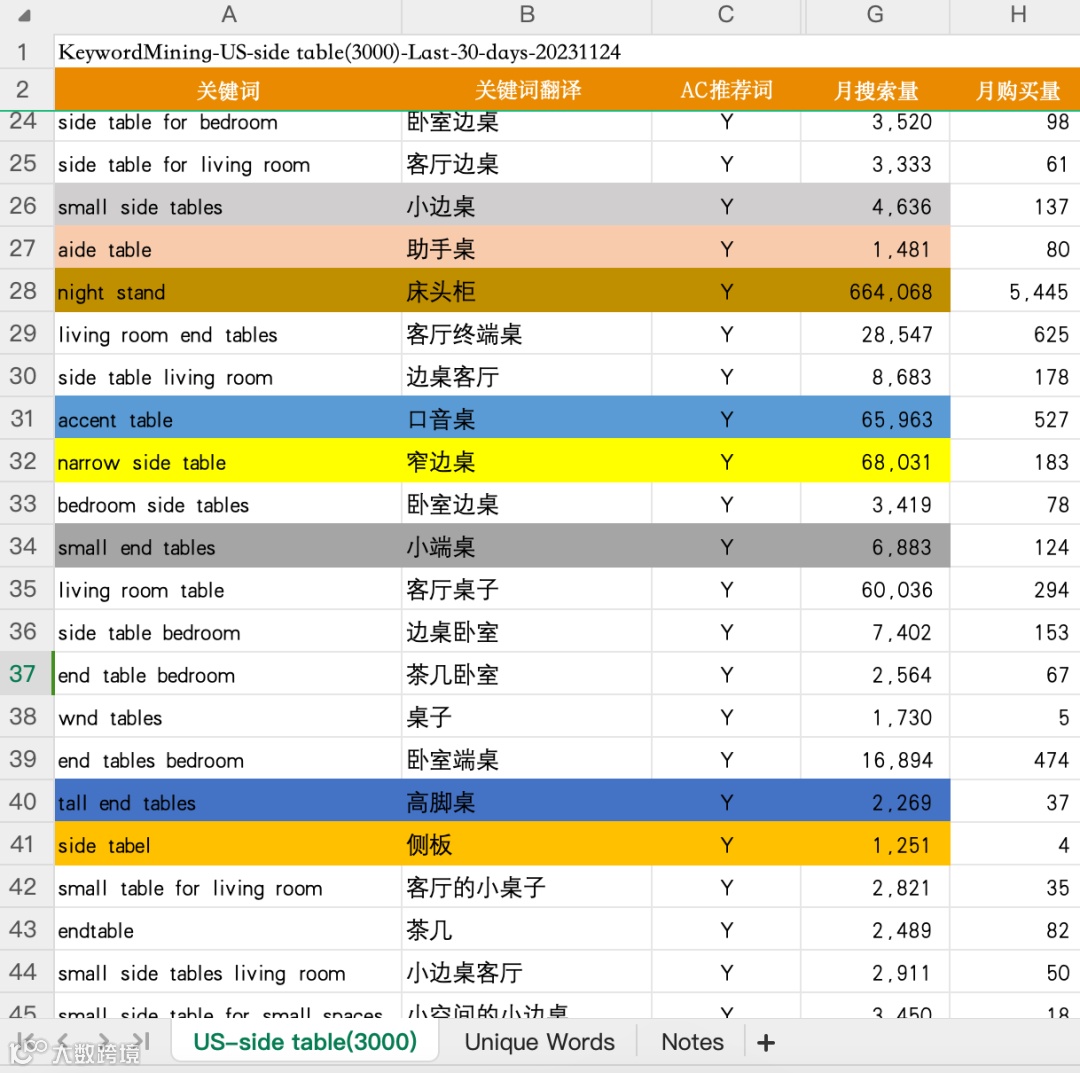Switch to the Notes sheet tab
The image size is (1080, 1073).
tap(692, 1041)
